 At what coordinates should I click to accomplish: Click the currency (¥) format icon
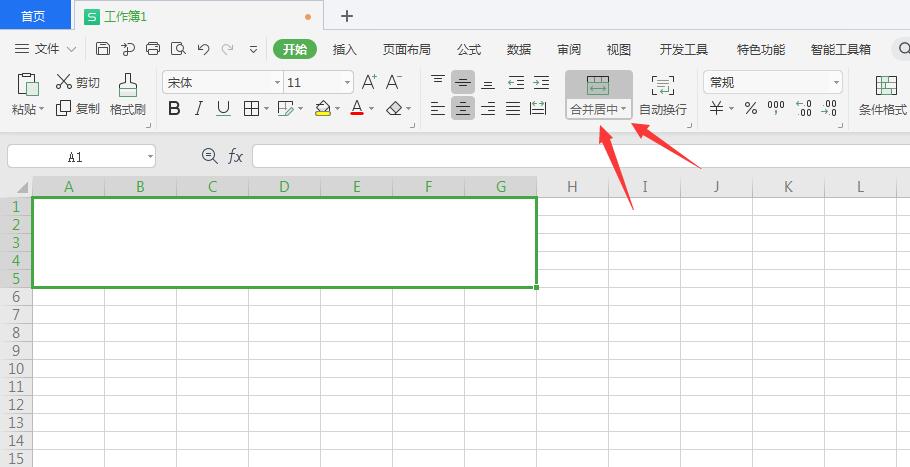coord(717,108)
